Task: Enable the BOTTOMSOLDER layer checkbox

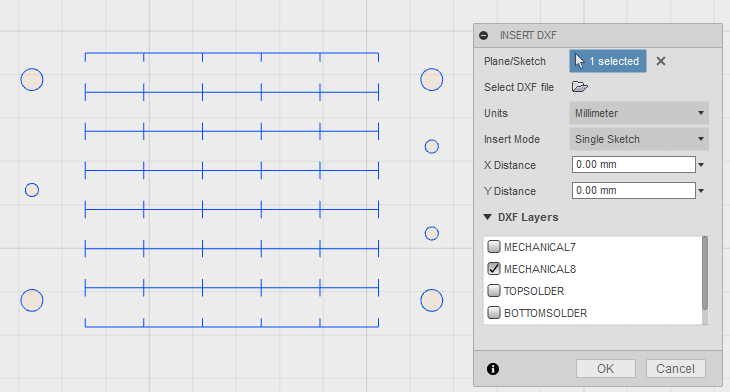Action: [x=494, y=312]
